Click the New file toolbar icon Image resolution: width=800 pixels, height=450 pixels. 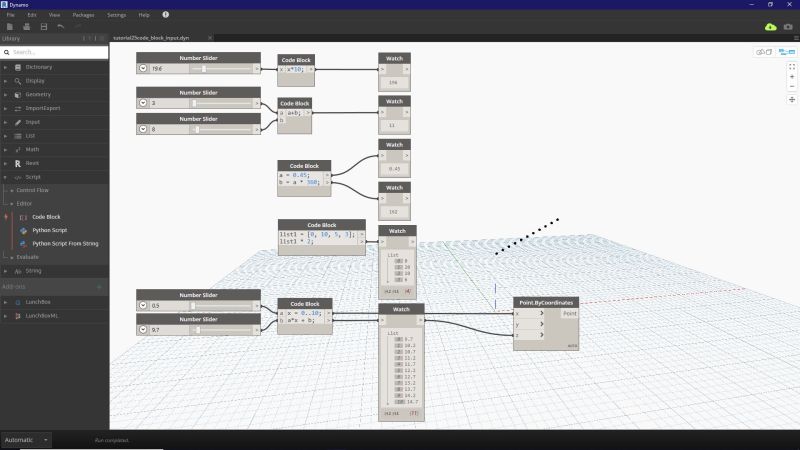click(10, 27)
